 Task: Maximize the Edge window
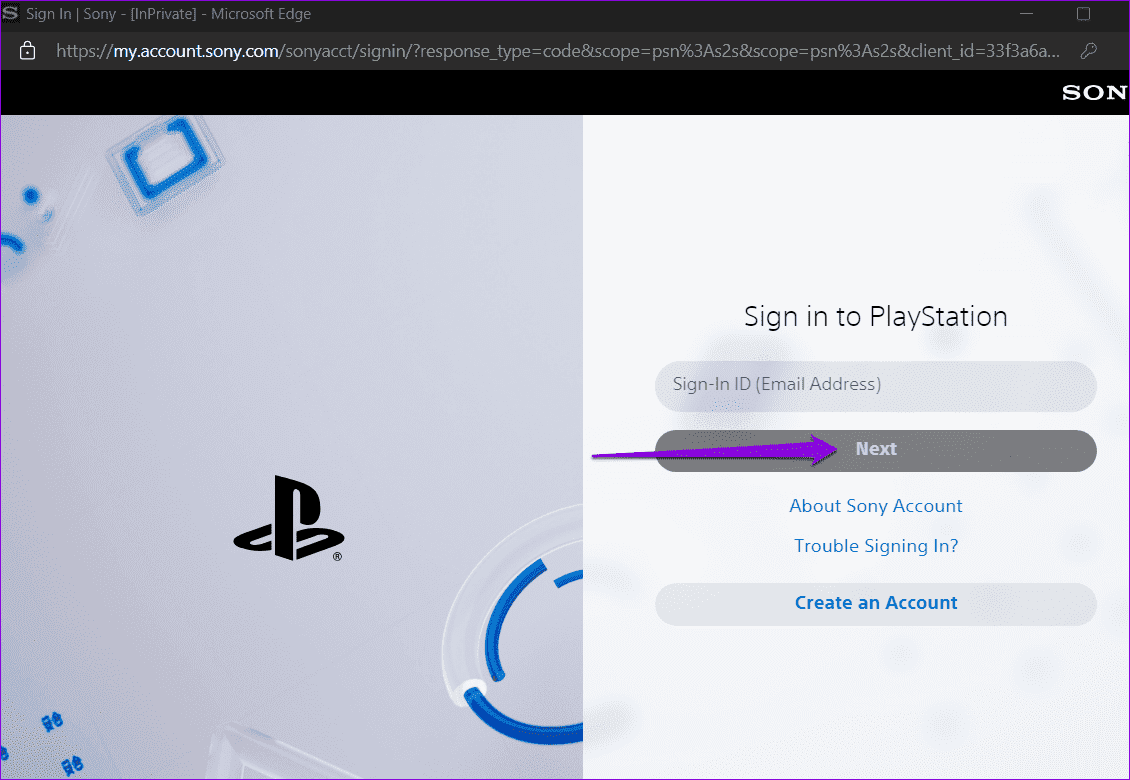point(1083,14)
